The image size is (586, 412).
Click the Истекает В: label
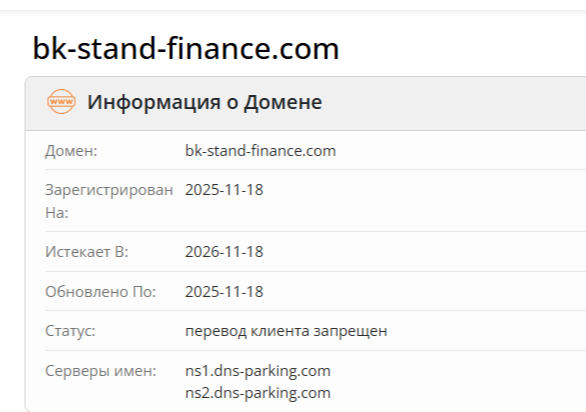click(x=87, y=252)
